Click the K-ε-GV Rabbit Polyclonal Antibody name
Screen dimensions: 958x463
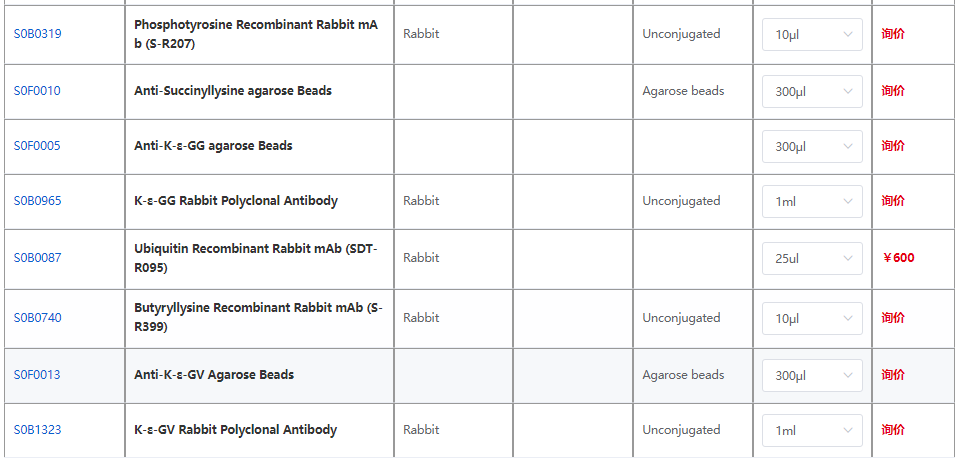235,430
